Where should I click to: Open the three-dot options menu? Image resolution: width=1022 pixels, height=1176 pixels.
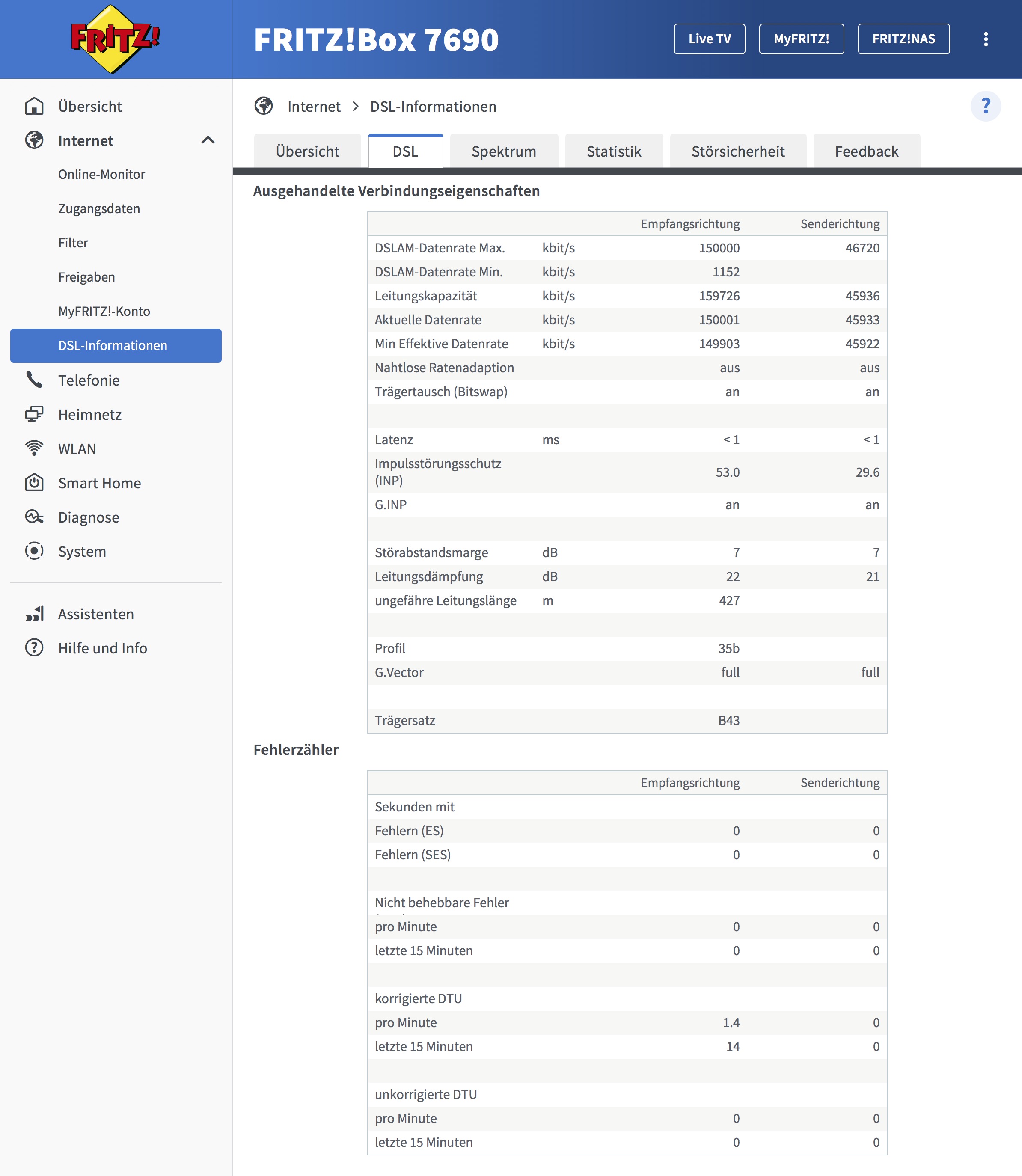[x=986, y=39]
